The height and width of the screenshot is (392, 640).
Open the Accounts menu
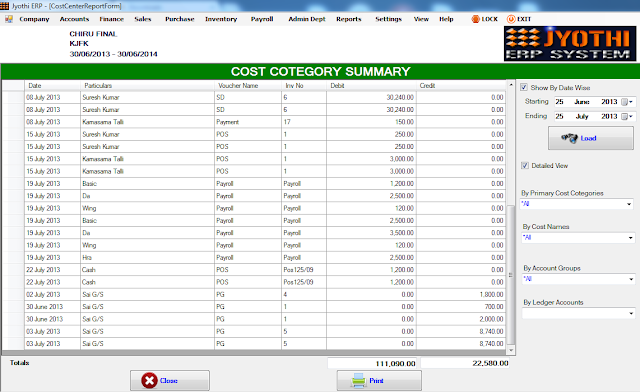coord(74,19)
